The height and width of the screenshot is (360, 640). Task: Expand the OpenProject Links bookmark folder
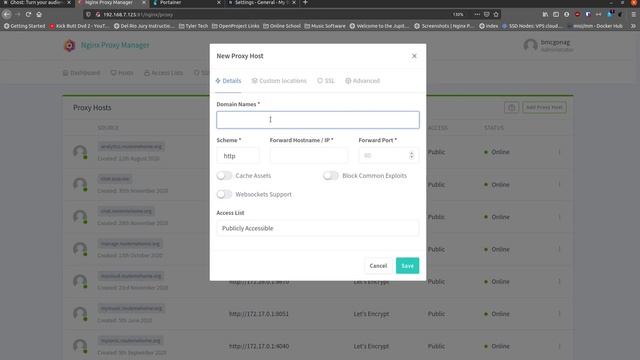(x=236, y=26)
